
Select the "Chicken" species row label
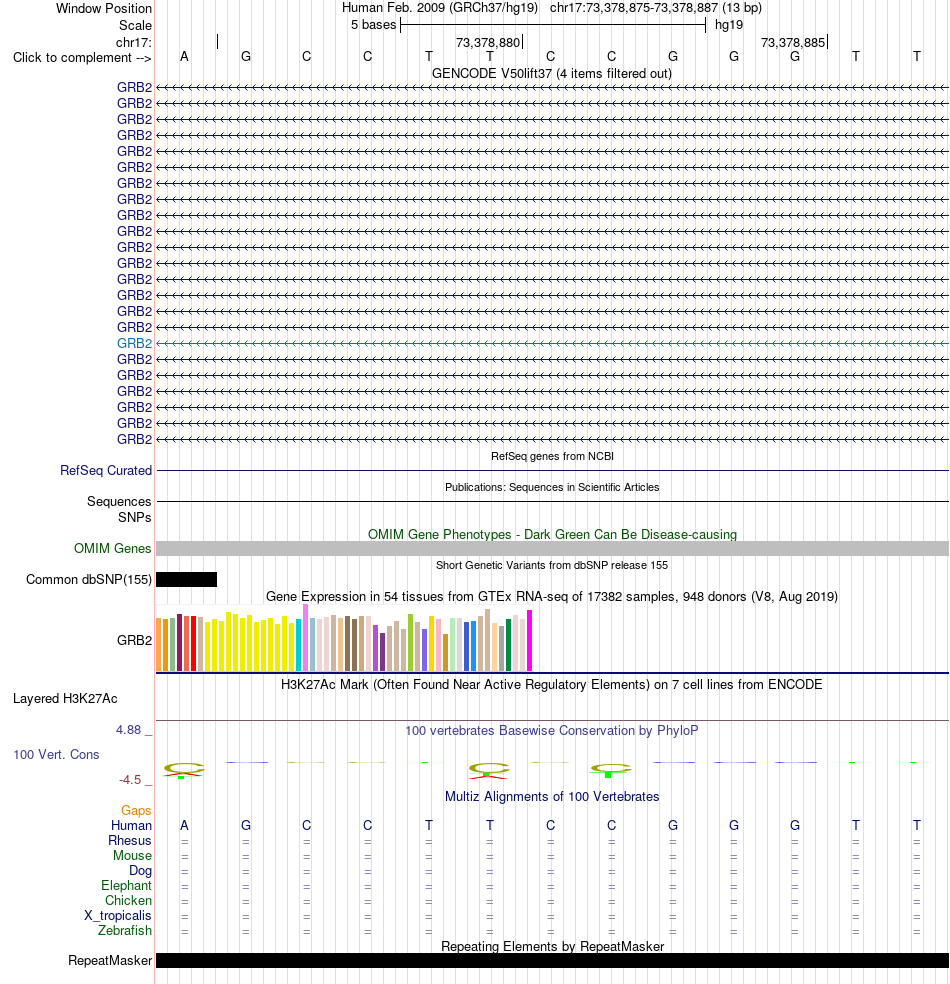click(x=128, y=901)
